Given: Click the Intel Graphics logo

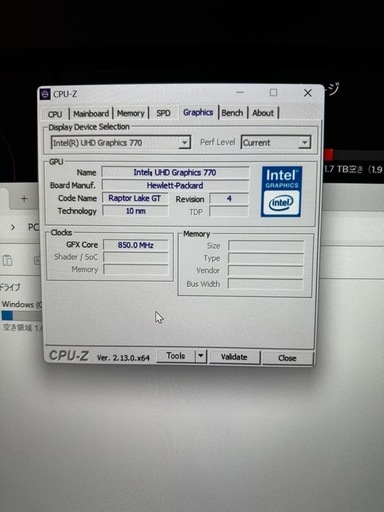Looking at the screenshot, I should pos(281,192).
